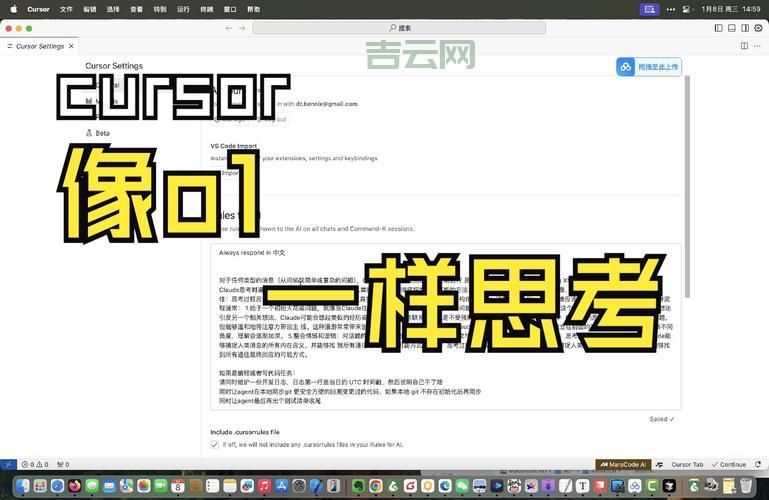769x500 pixels.
Task: Open the 帮助 menu
Action: click(x=254, y=9)
